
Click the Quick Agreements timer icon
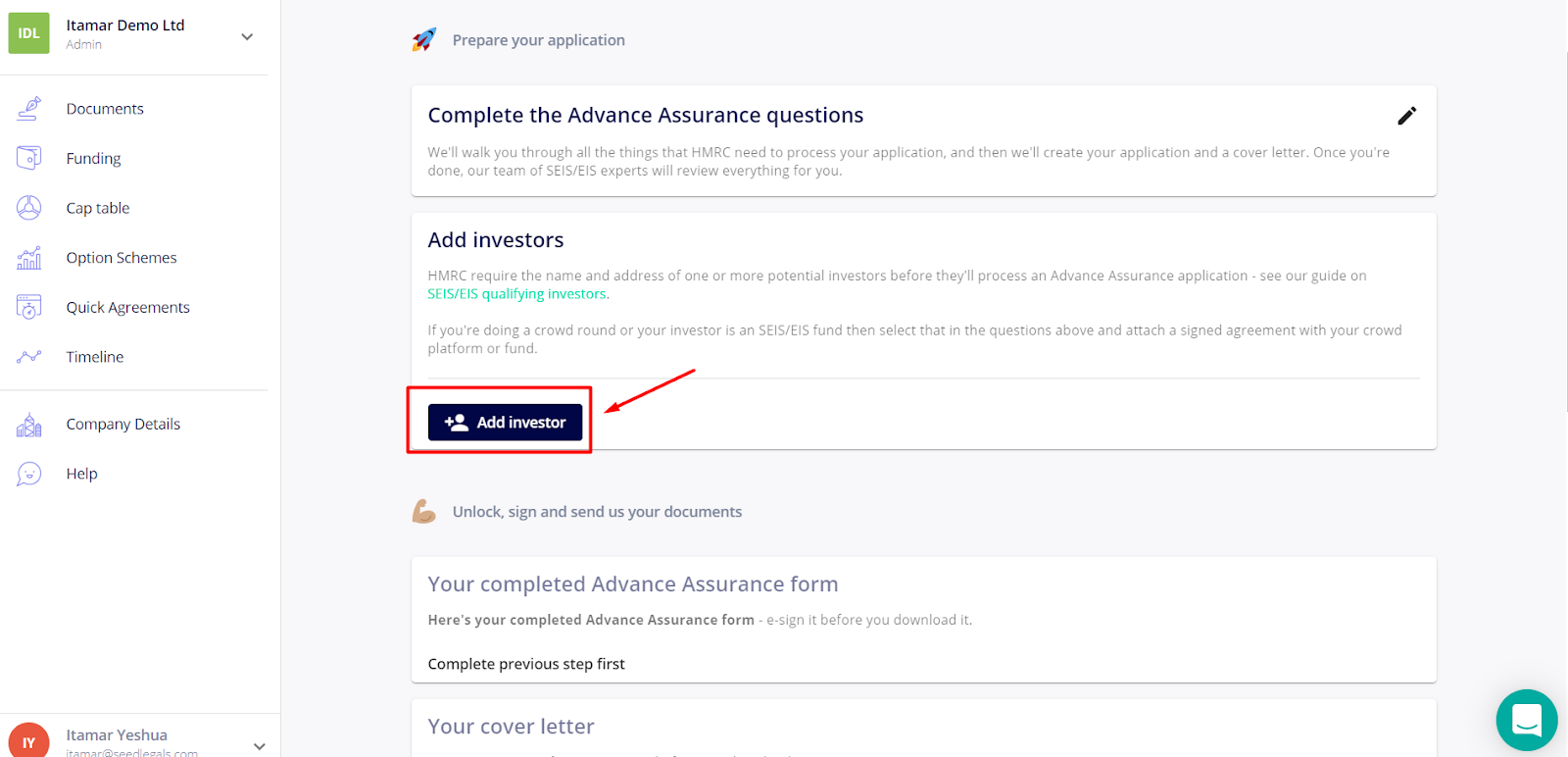point(29,307)
